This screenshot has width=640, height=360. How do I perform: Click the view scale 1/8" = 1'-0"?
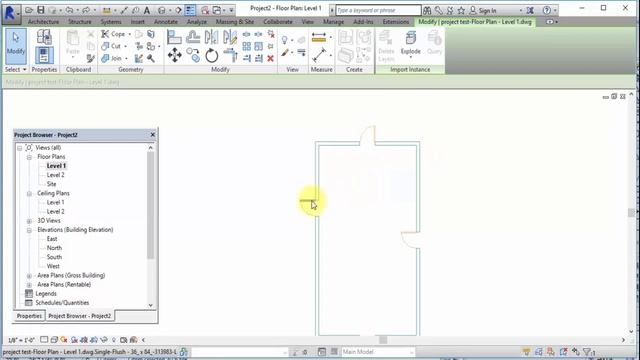click(x=21, y=340)
